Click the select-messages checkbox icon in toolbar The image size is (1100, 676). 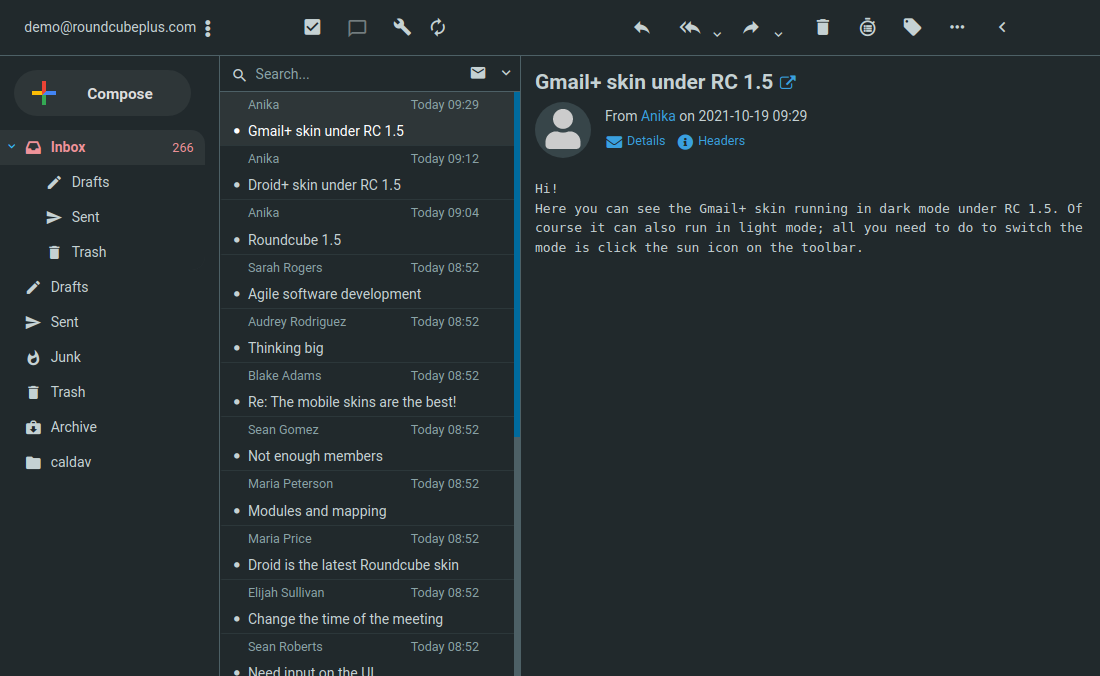pos(312,27)
